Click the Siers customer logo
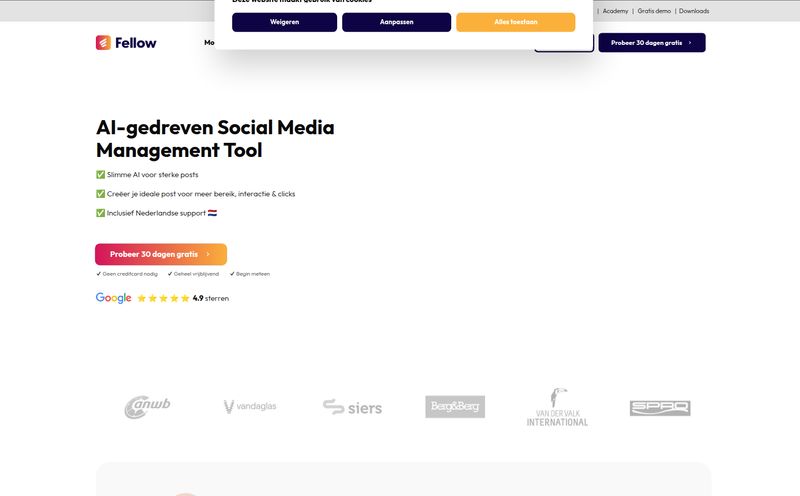Image resolution: width=800 pixels, height=496 pixels. 353,407
